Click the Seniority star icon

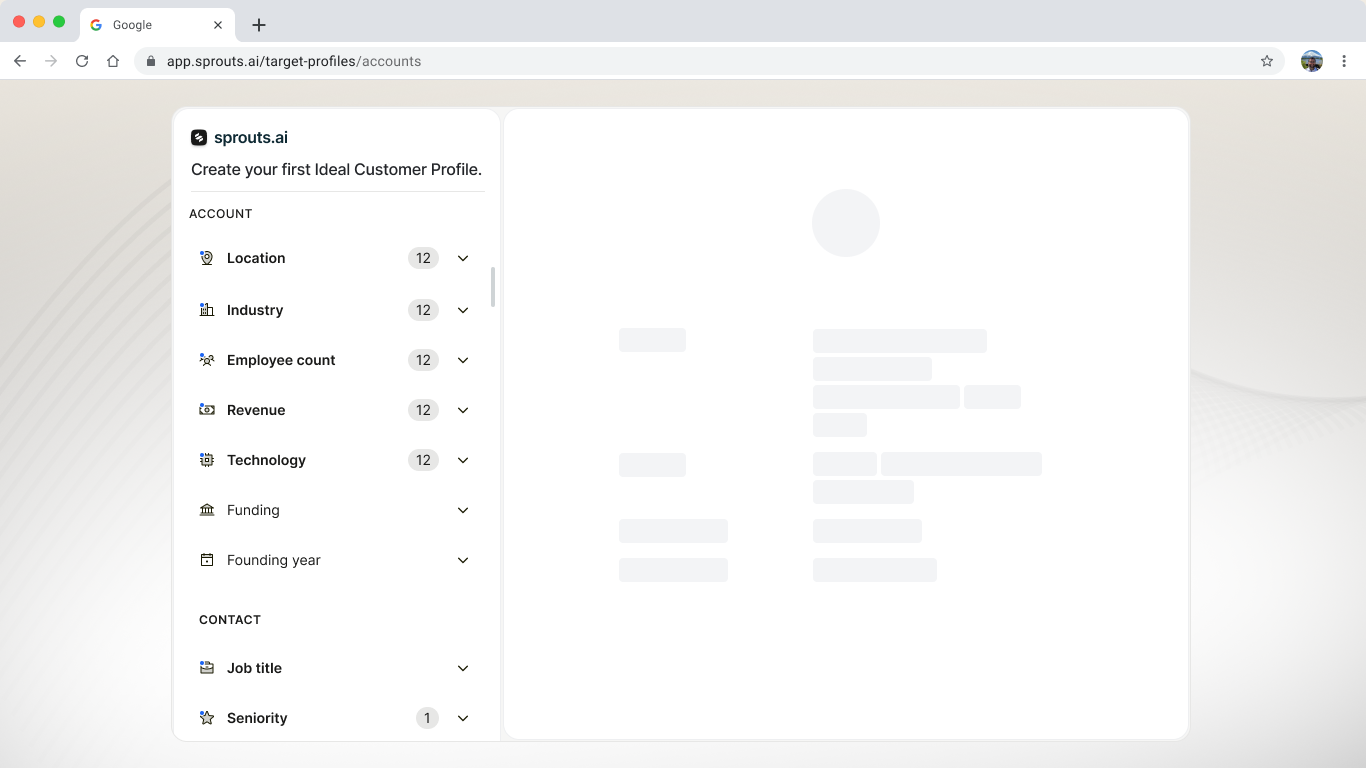207,718
